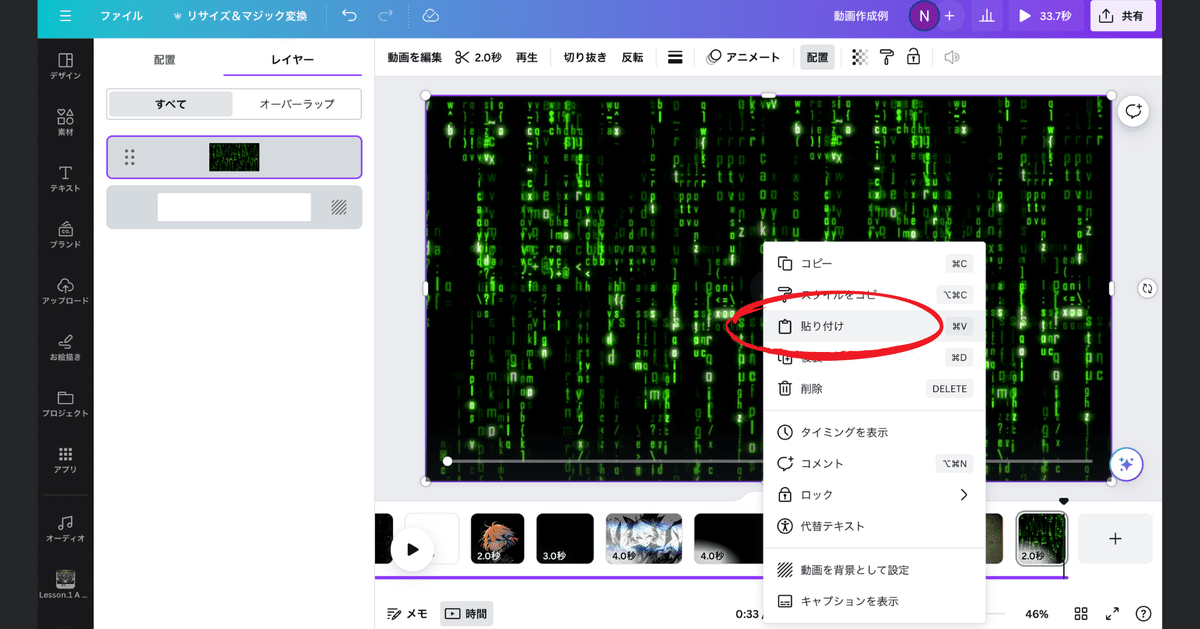Click the 反転 flip option
Screen dimensions: 1200x629
point(633,57)
